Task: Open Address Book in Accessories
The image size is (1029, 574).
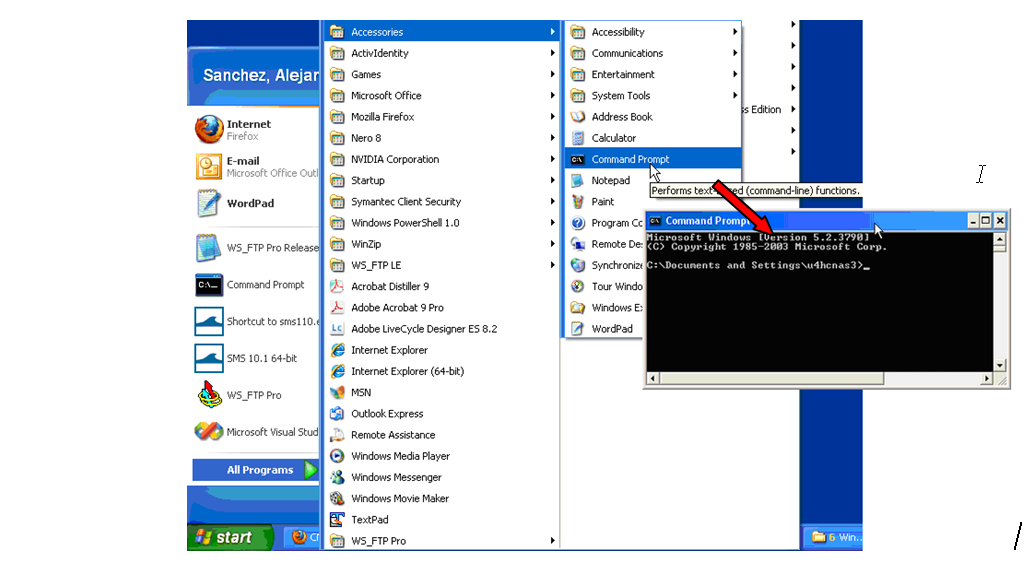Action: click(x=654, y=117)
